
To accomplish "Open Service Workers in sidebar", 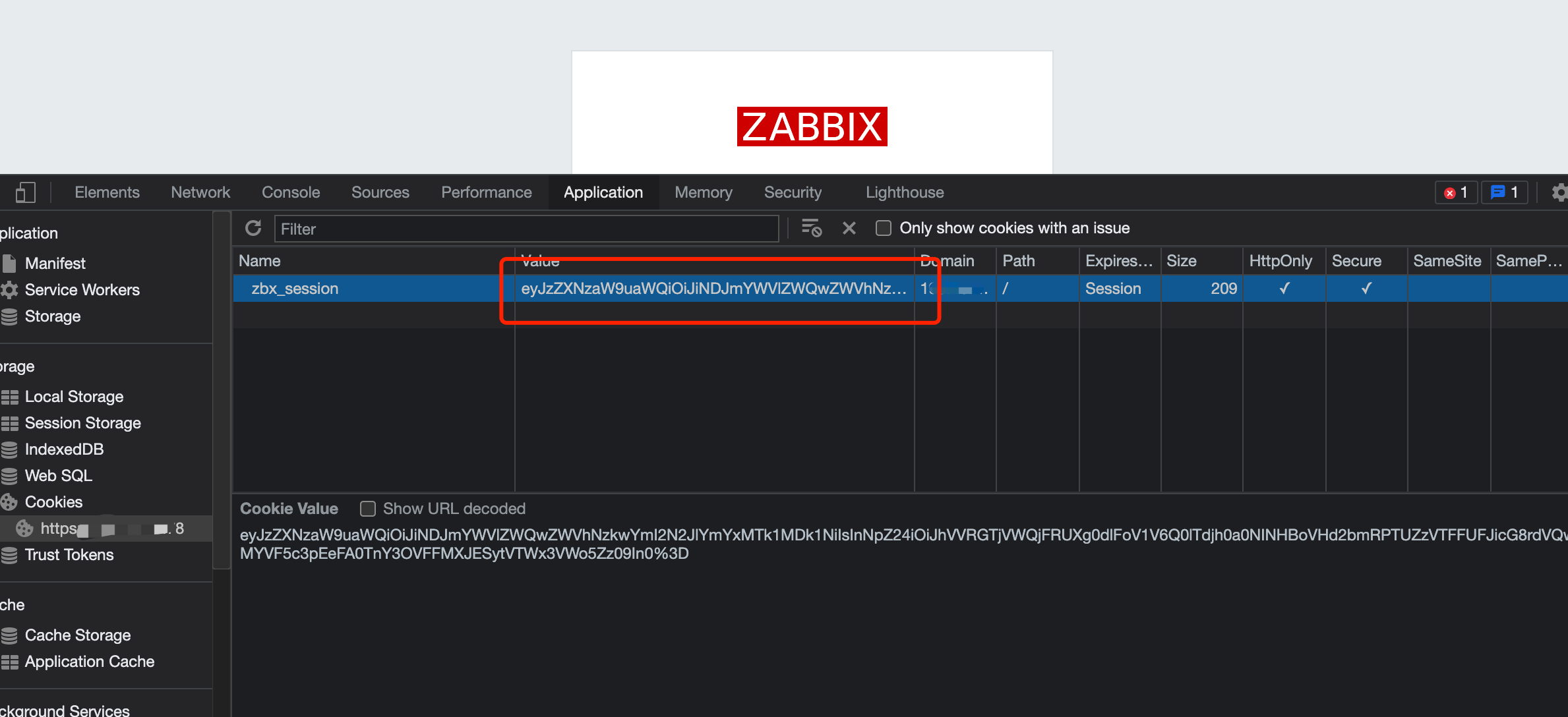I will [x=82, y=290].
